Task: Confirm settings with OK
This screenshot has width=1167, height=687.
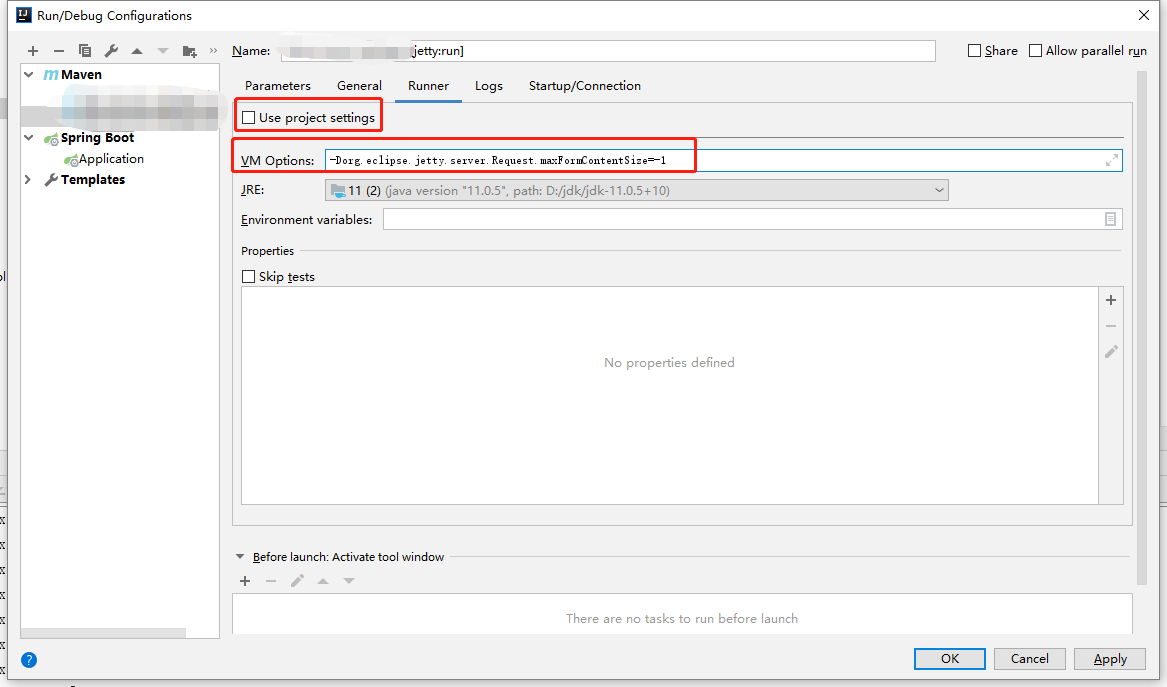Action: click(x=948, y=658)
